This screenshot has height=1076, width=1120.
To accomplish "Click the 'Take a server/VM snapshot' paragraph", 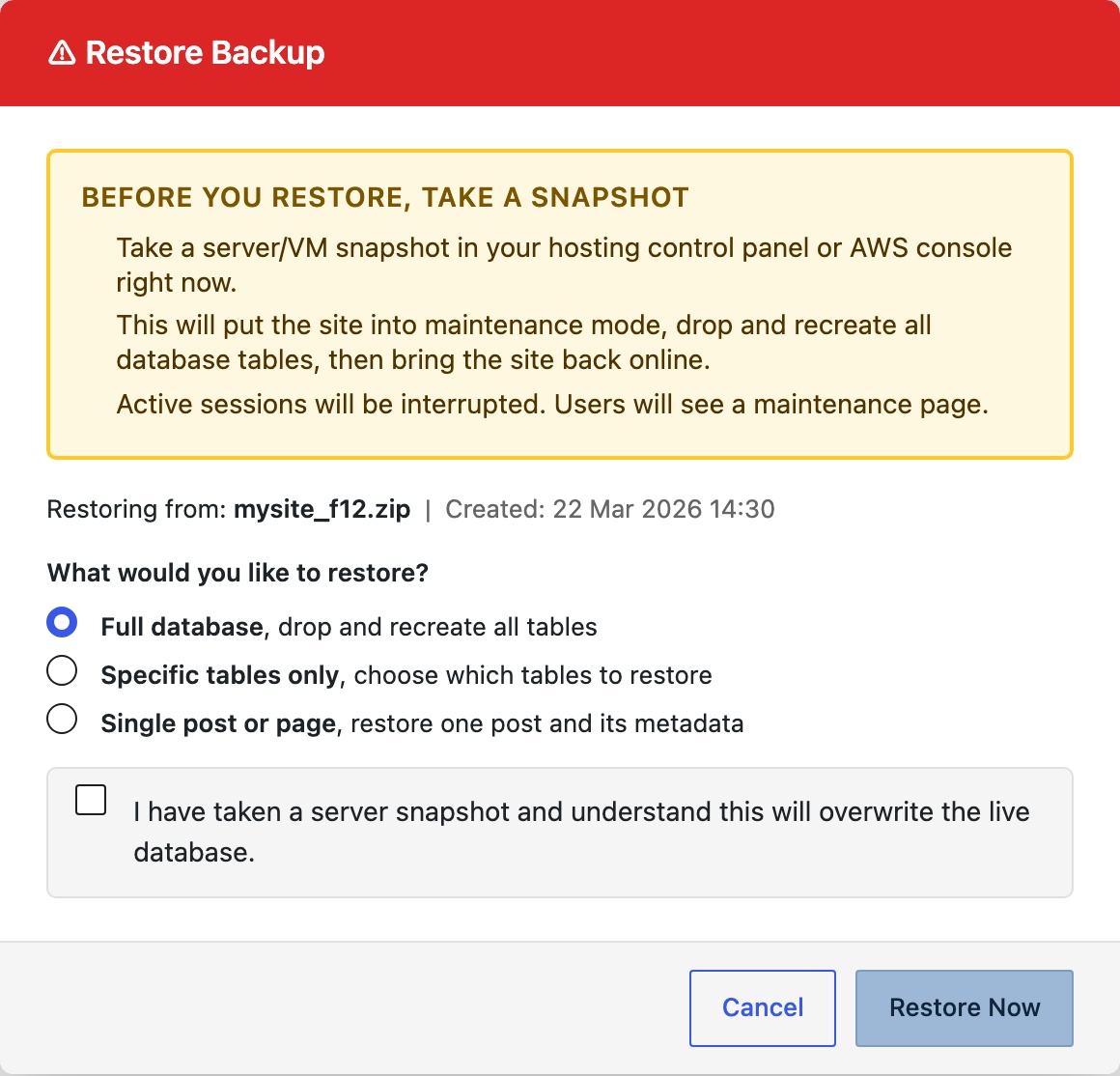I will click(564, 265).
